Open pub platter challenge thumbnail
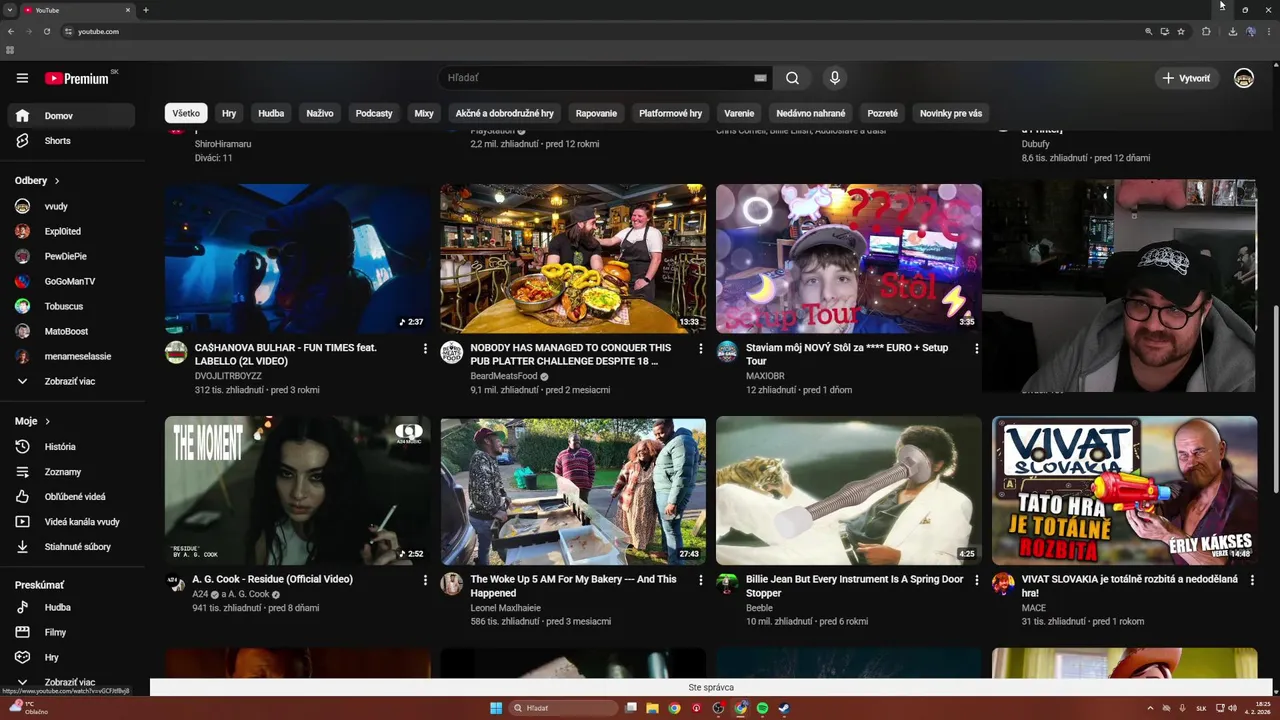Viewport: 1280px width, 720px height. tap(573, 259)
